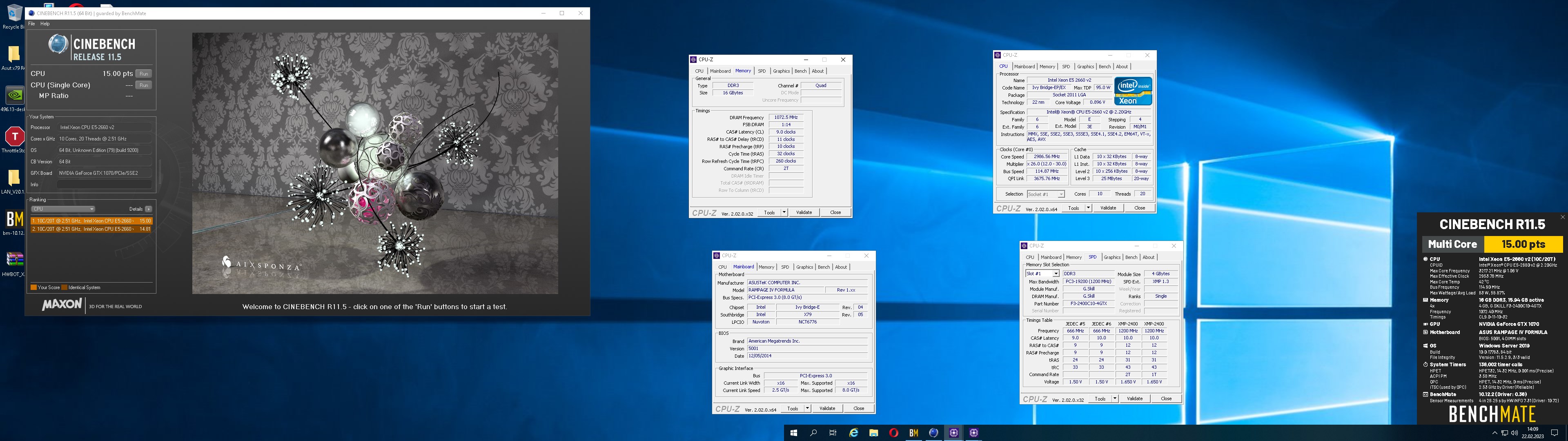The image size is (1568, 441).
Task: Click Tools button in the CPU tab CPU-Z window
Action: tap(1074, 208)
